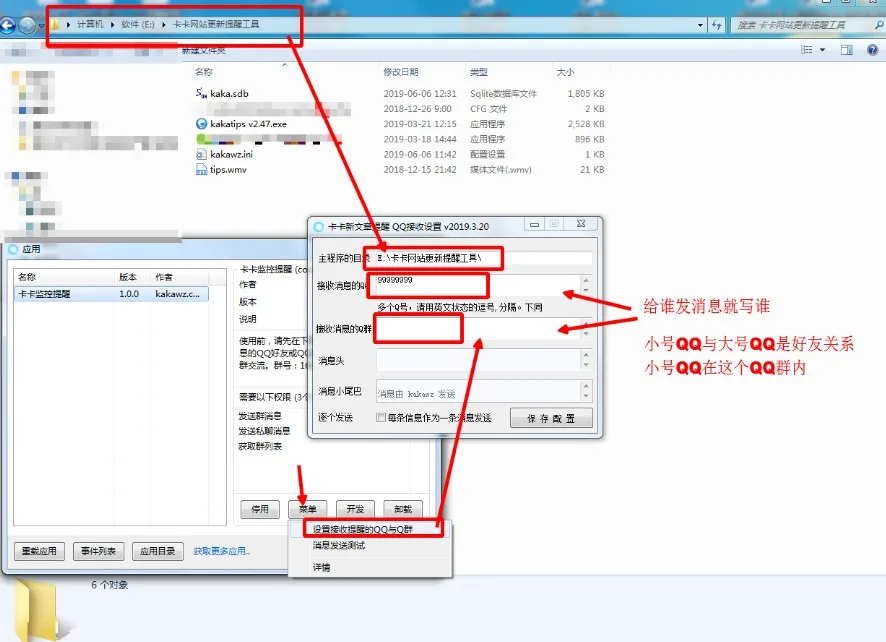Click the kakatips v2.47.exe application icon
Viewport: 886px width, 642px height.
tap(201, 124)
